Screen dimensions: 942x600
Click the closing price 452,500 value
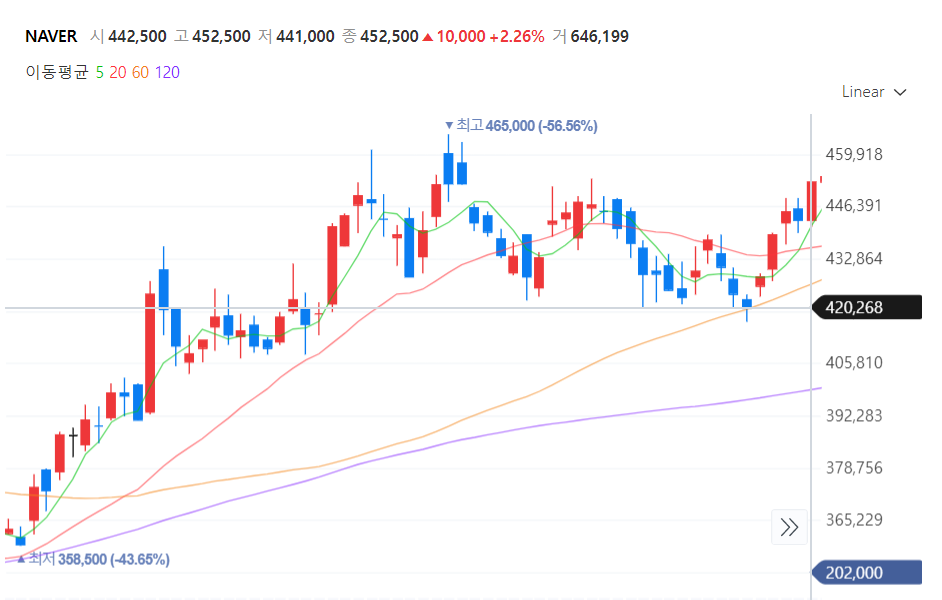(389, 37)
